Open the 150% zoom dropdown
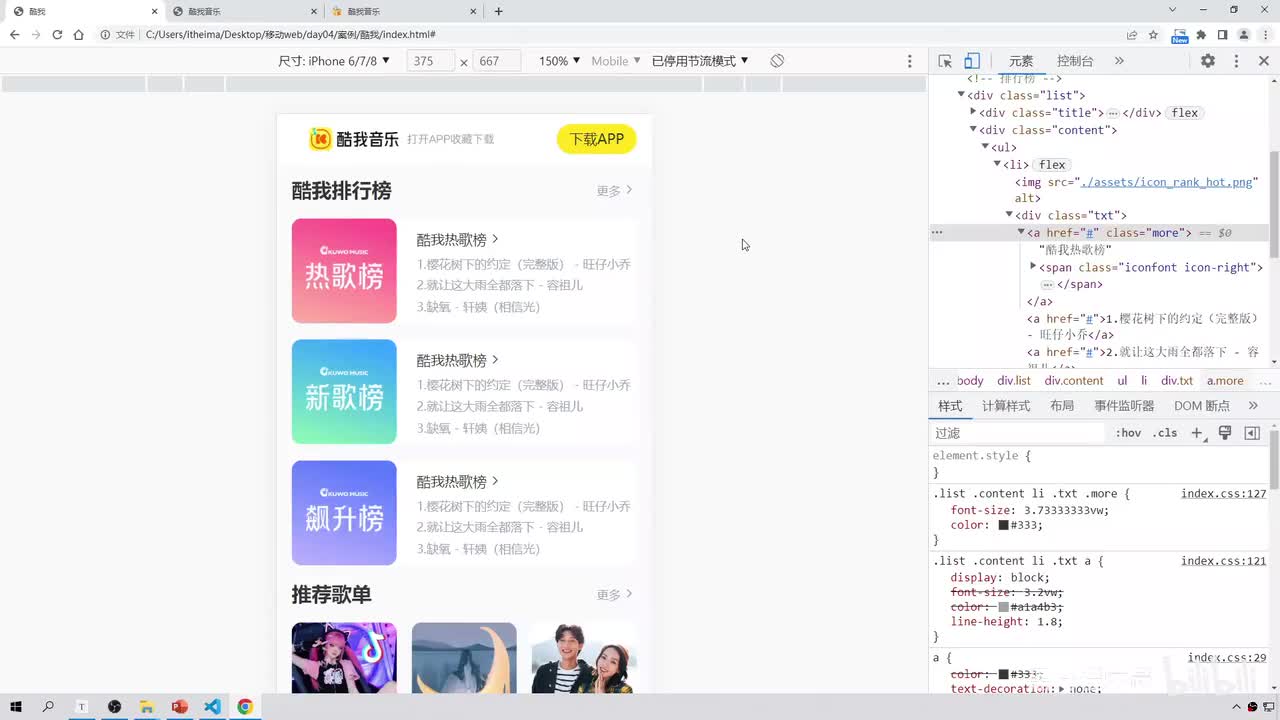The image size is (1280, 720). (559, 61)
